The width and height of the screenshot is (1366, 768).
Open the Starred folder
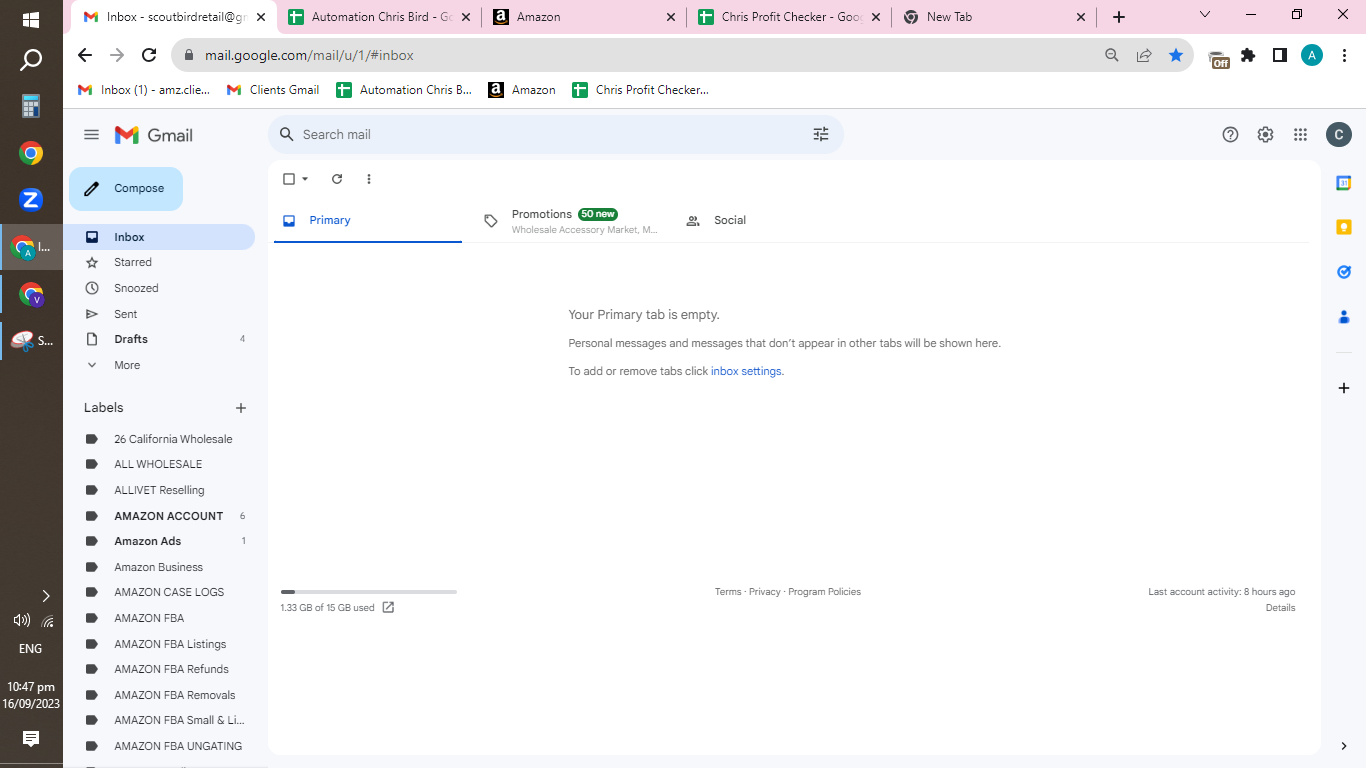pos(159,262)
